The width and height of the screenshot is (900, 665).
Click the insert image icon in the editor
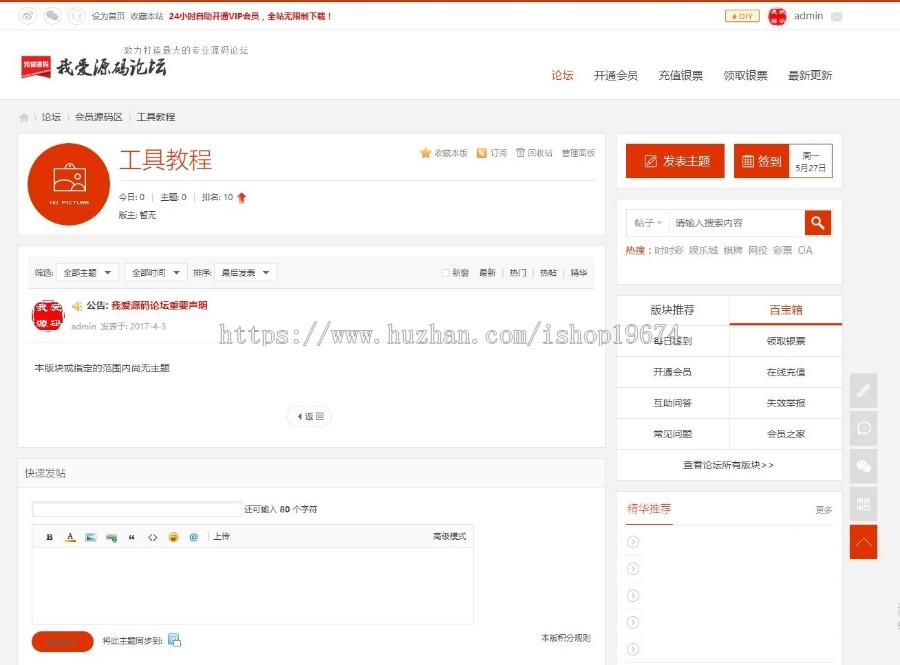[x=91, y=537]
